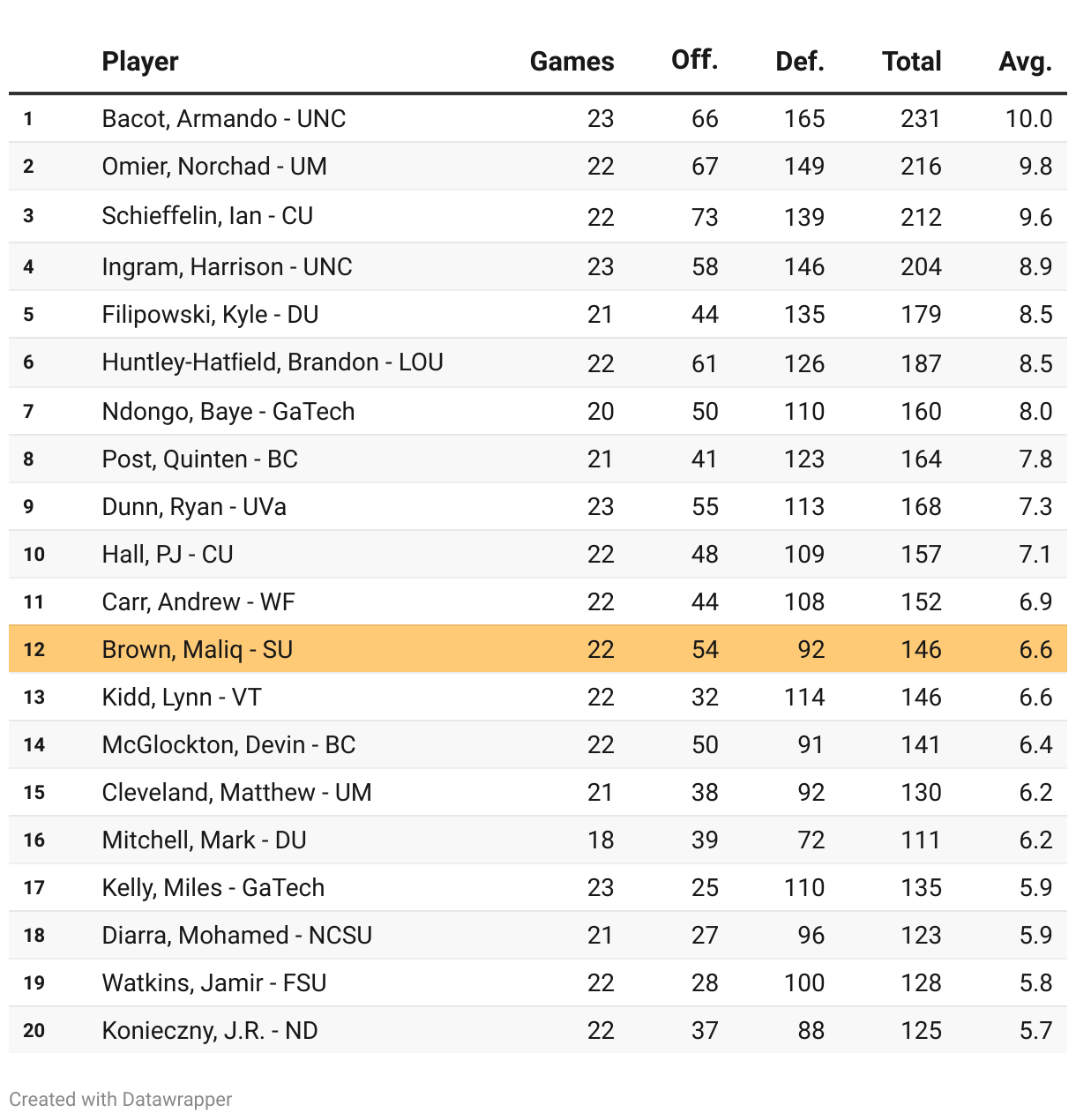Select Watkins, Jamir - FSU row
This screenshot has height=1120, width=1076.
pos(538,982)
